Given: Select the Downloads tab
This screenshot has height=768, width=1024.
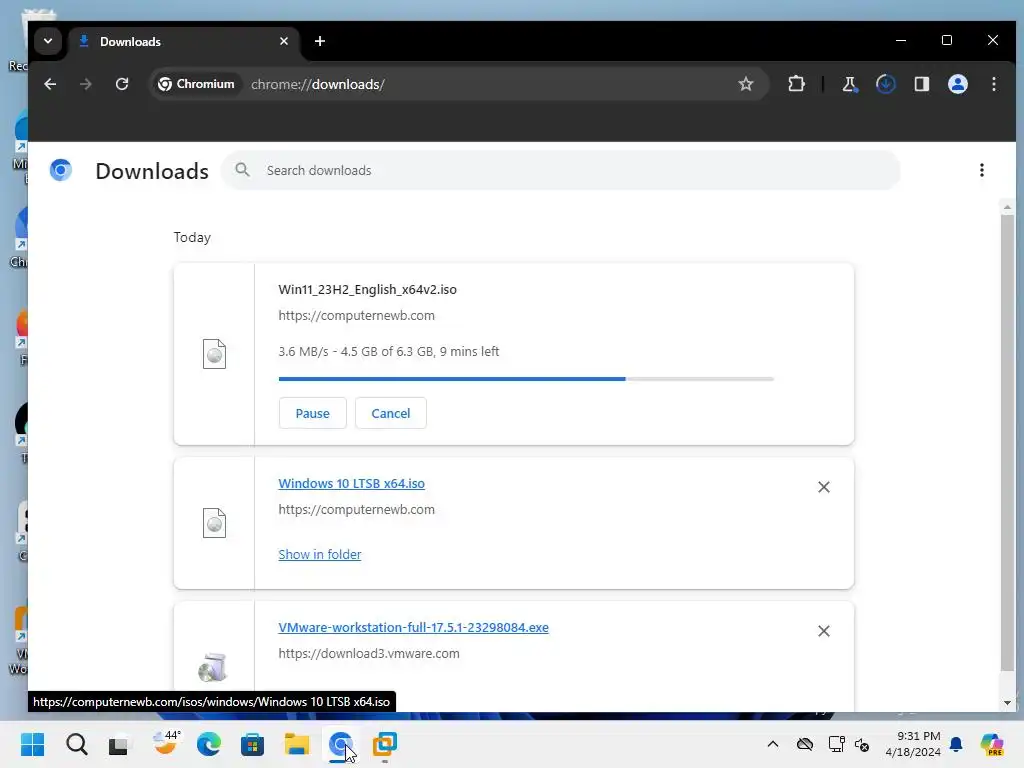Looking at the screenshot, I should pos(184,42).
